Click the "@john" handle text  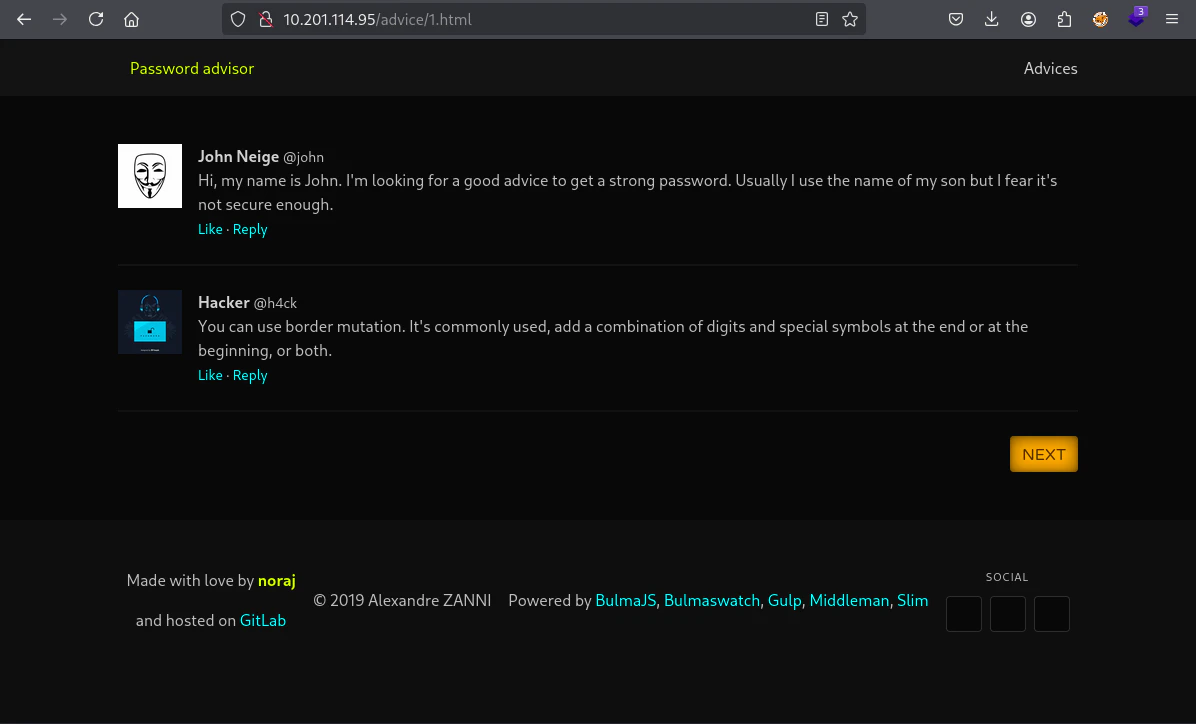click(304, 158)
